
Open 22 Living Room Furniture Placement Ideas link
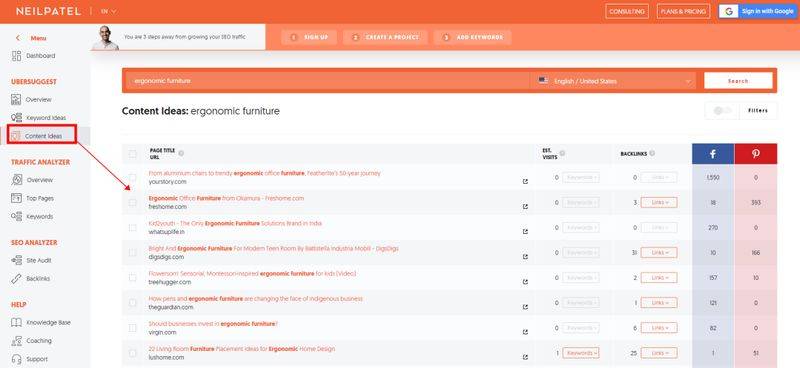coord(241,349)
